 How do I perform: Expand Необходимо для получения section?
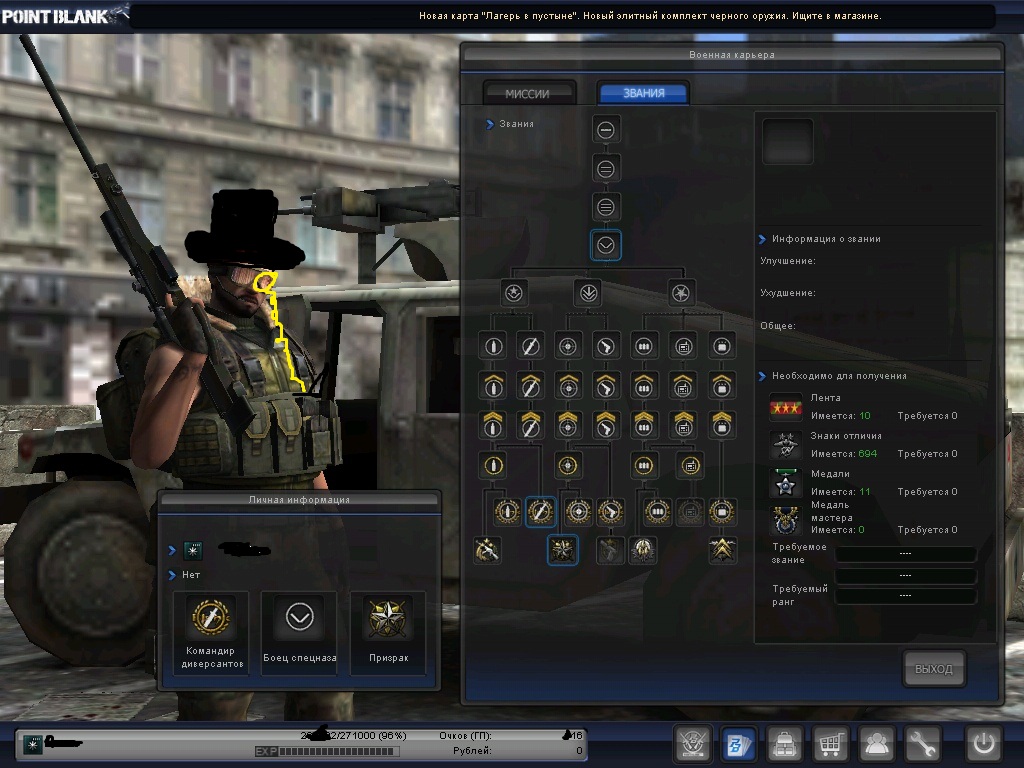coord(762,376)
